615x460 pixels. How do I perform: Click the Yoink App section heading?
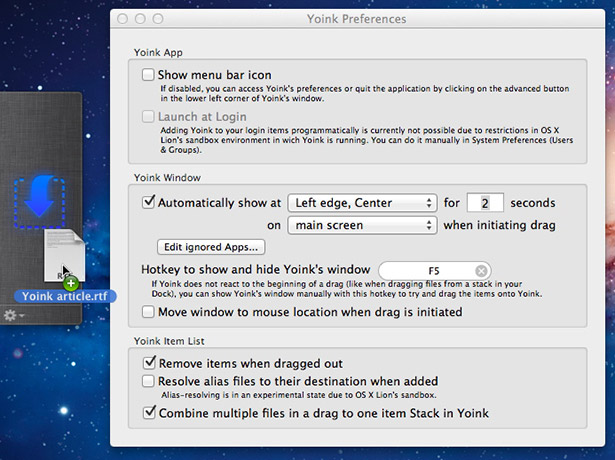coord(158,52)
